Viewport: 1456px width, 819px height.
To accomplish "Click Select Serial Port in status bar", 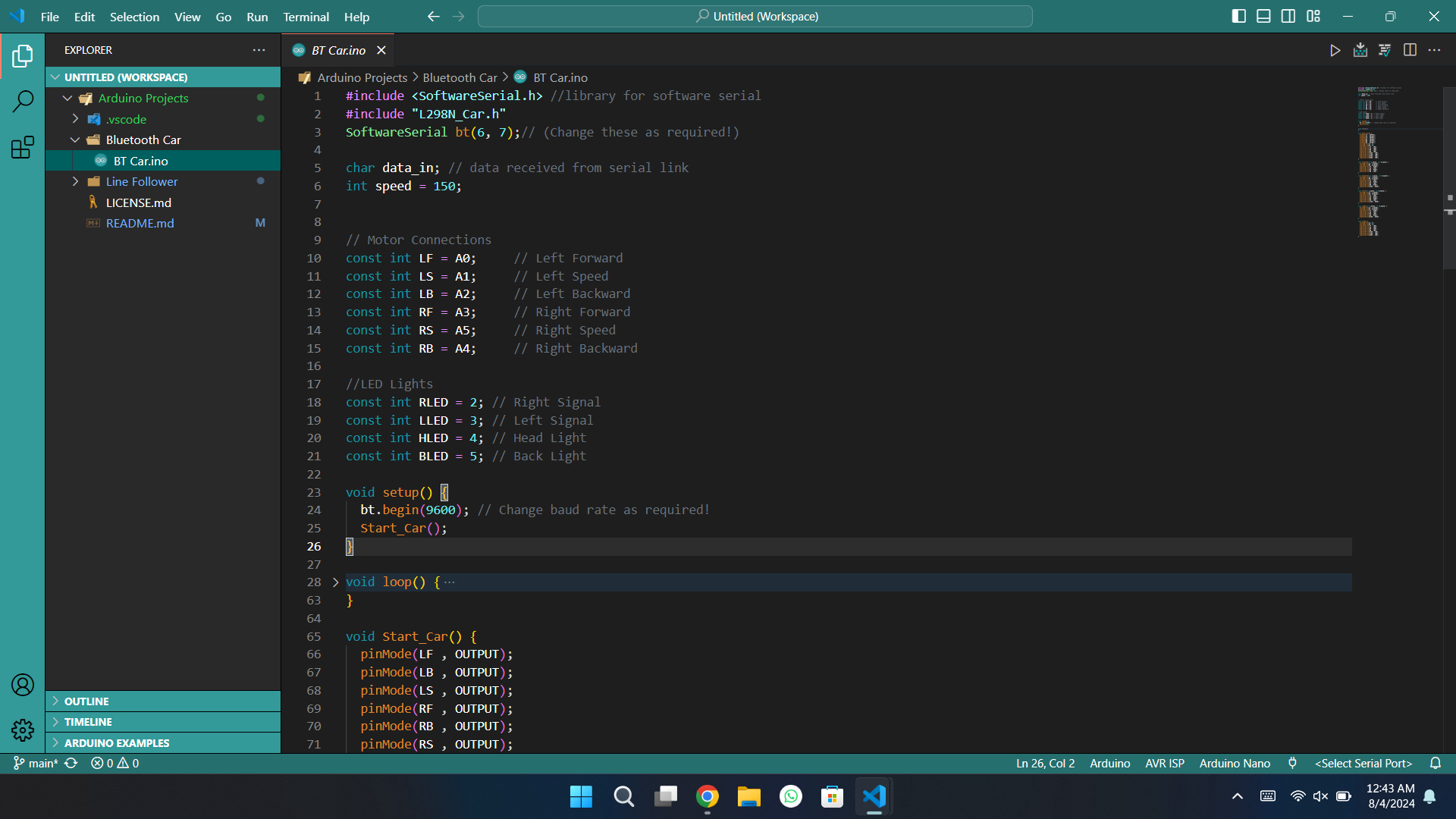I will coord(1363,764).
